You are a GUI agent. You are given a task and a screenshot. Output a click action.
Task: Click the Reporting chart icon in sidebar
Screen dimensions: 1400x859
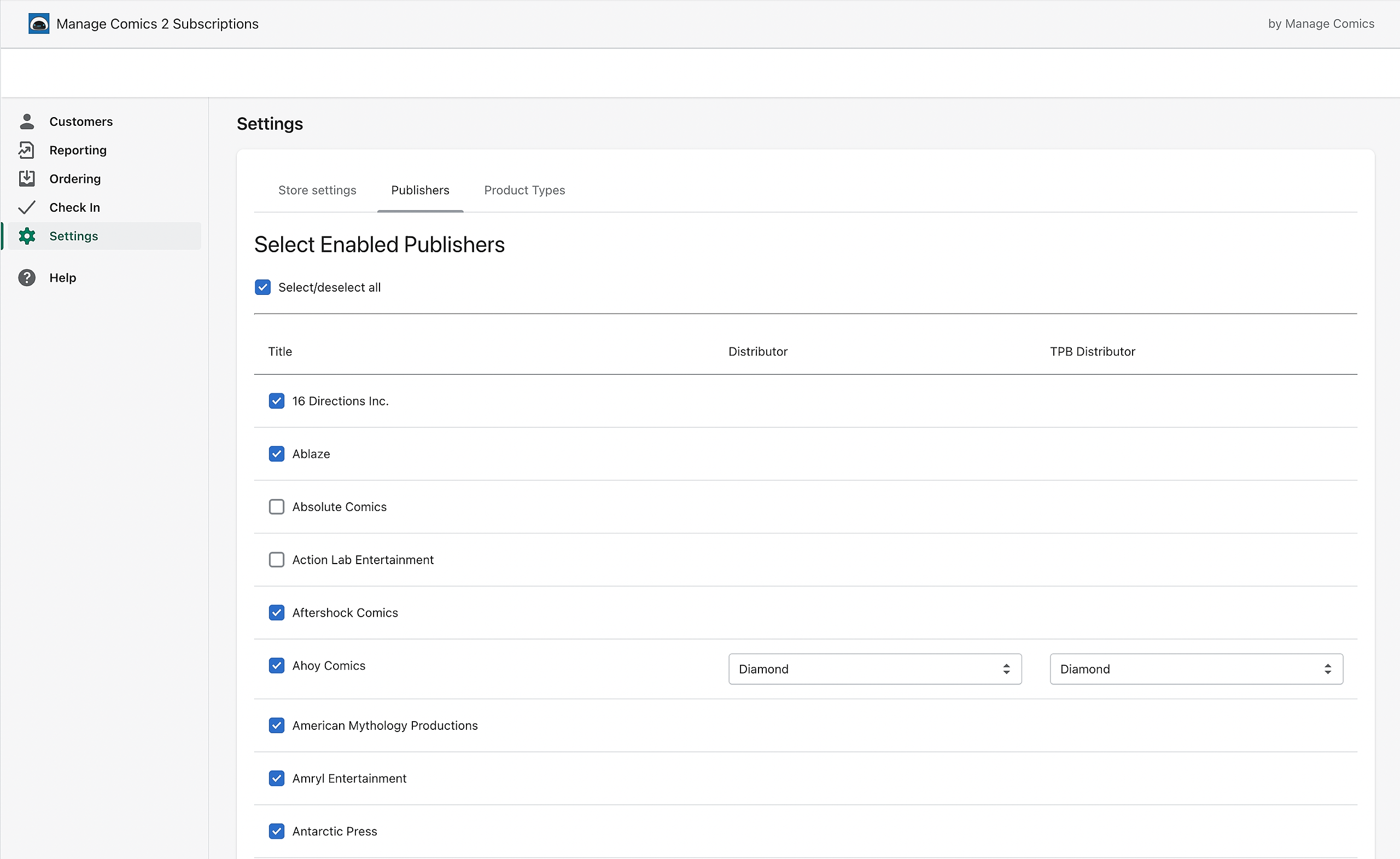click(27, 150)
